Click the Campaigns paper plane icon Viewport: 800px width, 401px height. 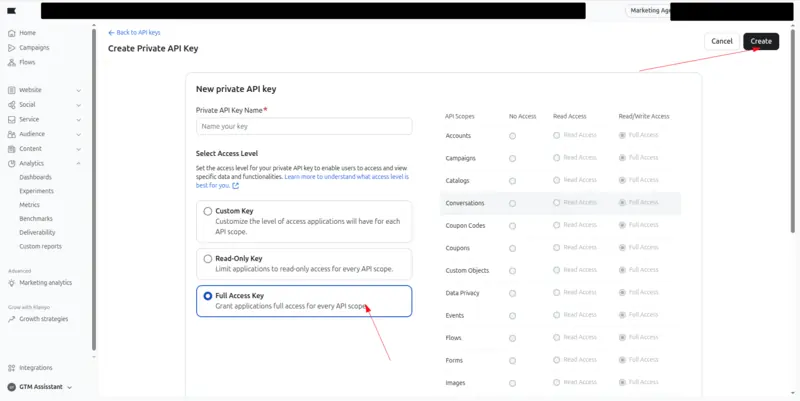(x=12, y=48)
